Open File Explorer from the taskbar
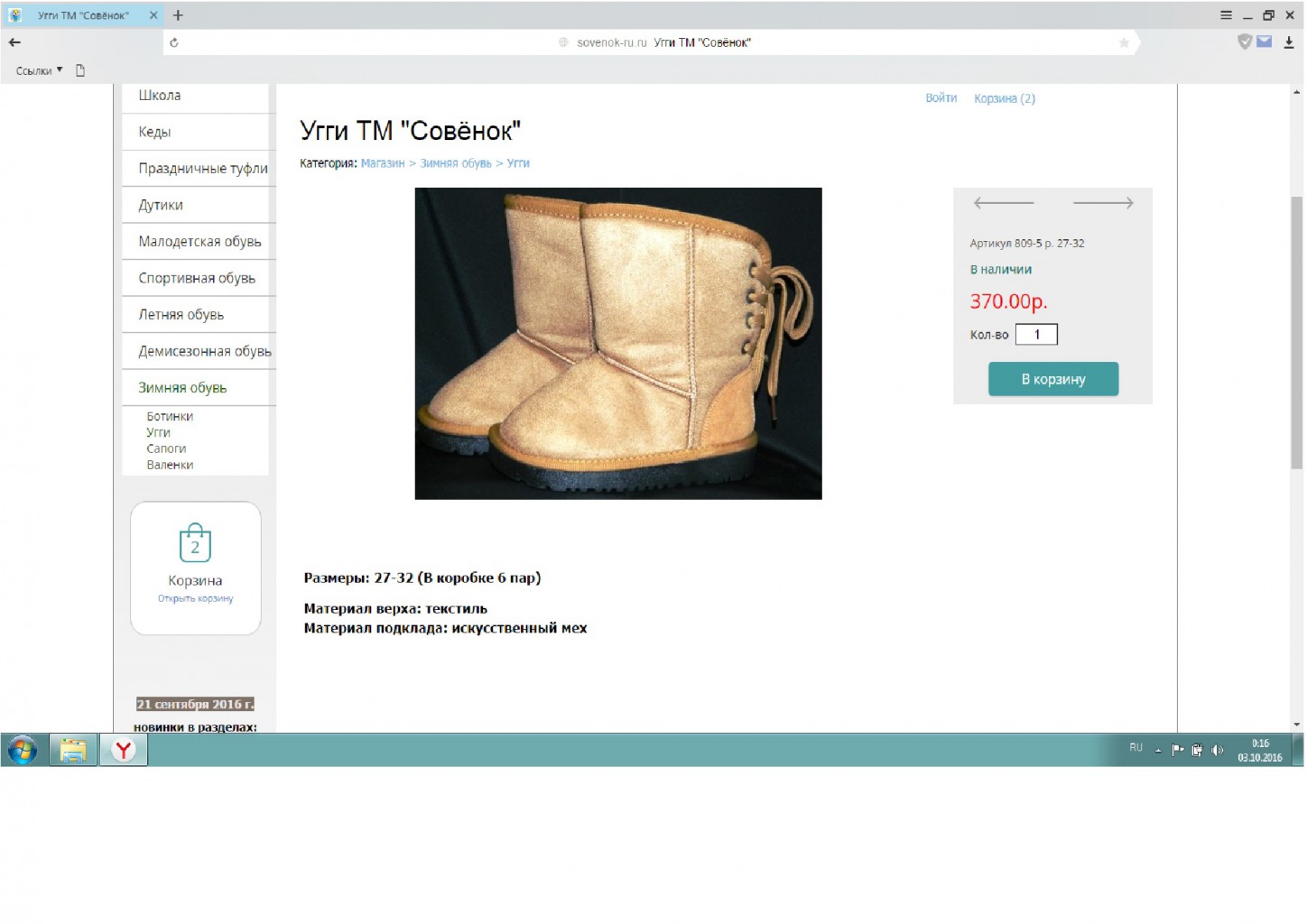The image size is (1307, 924). click(x=73, y=750)
